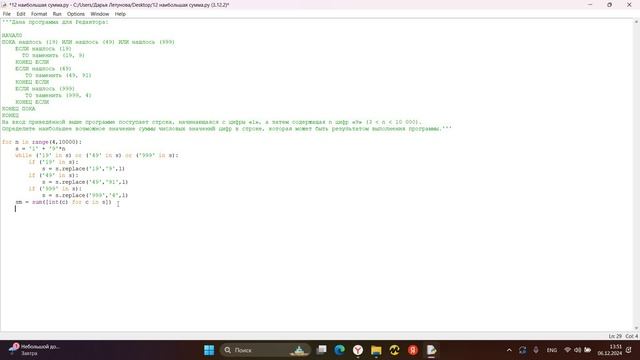Screen dimensions: 640x360
Task: Open the clock and date 13:51
Action: [x=610, y=350]
